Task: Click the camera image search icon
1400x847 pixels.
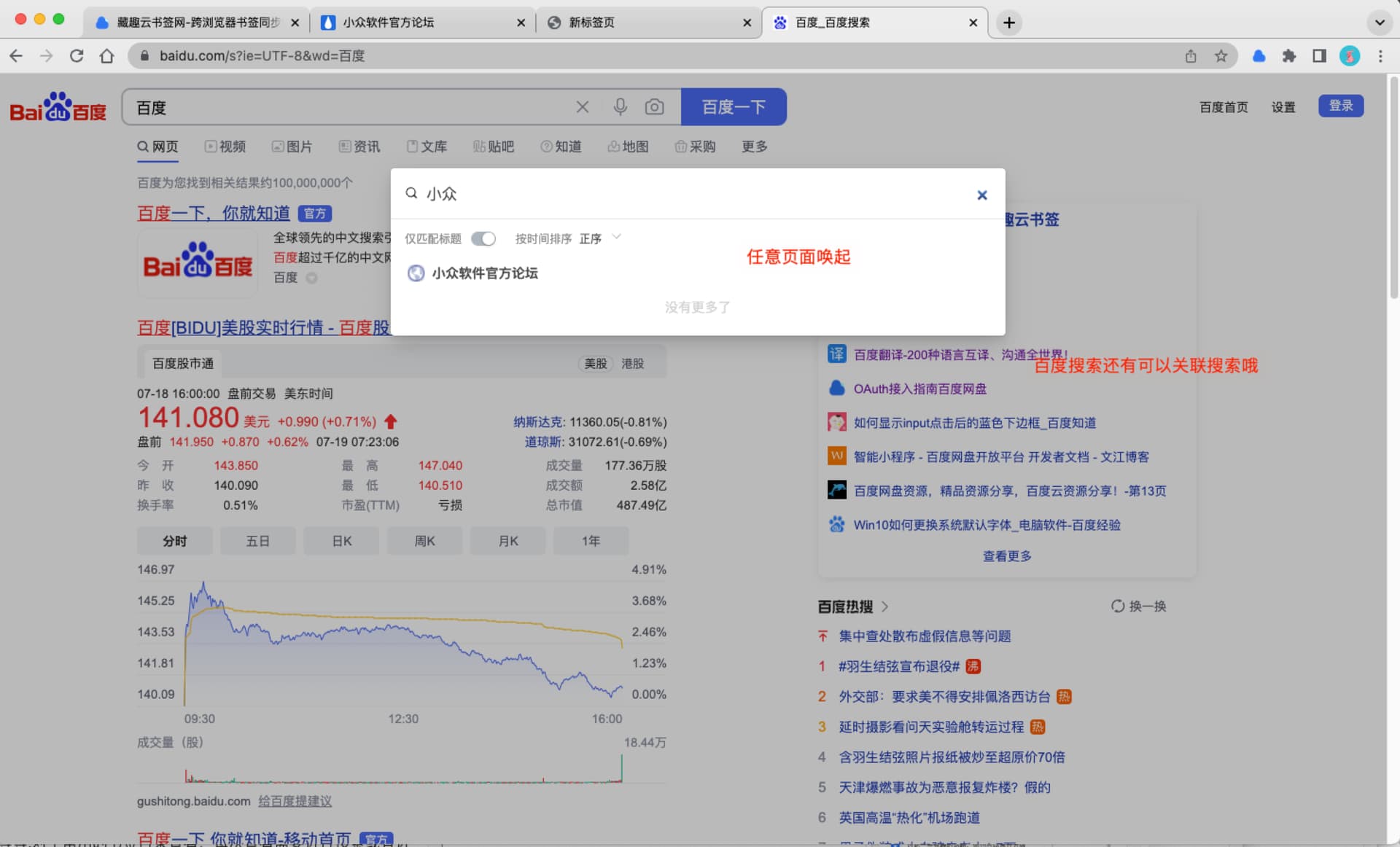Action: [654, 107]
